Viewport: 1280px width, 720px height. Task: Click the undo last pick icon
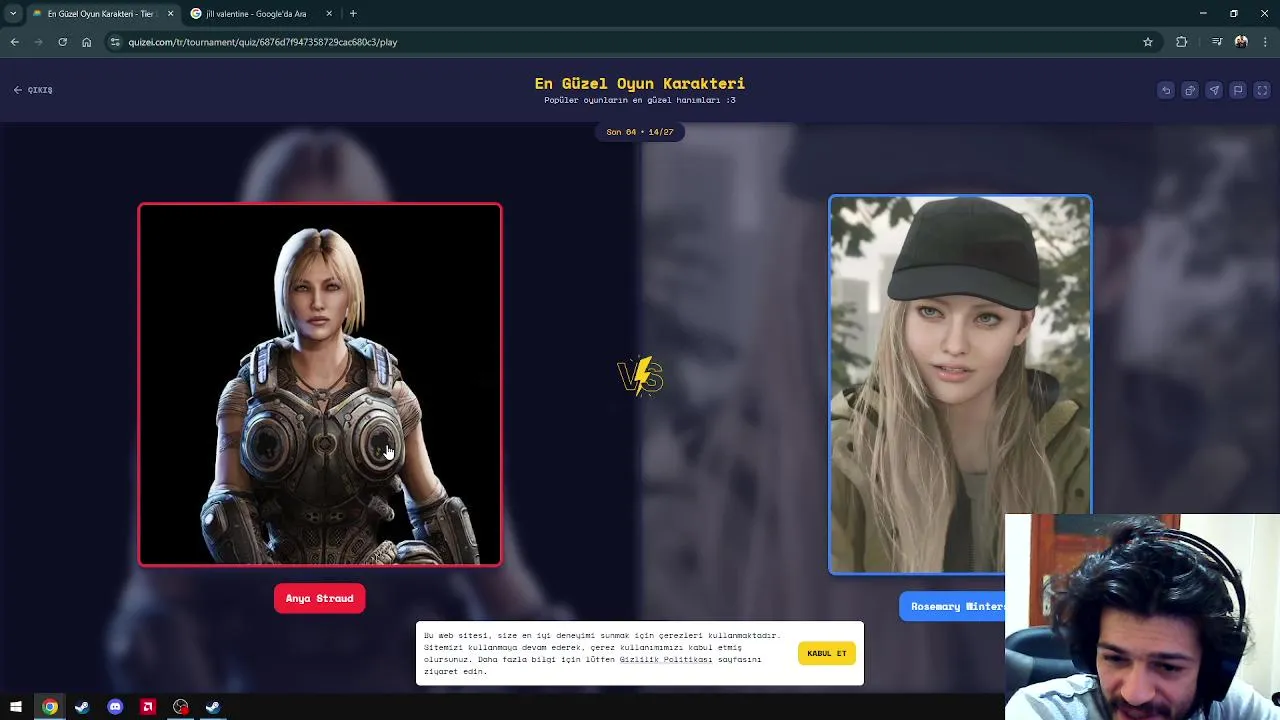point(1166,90)
